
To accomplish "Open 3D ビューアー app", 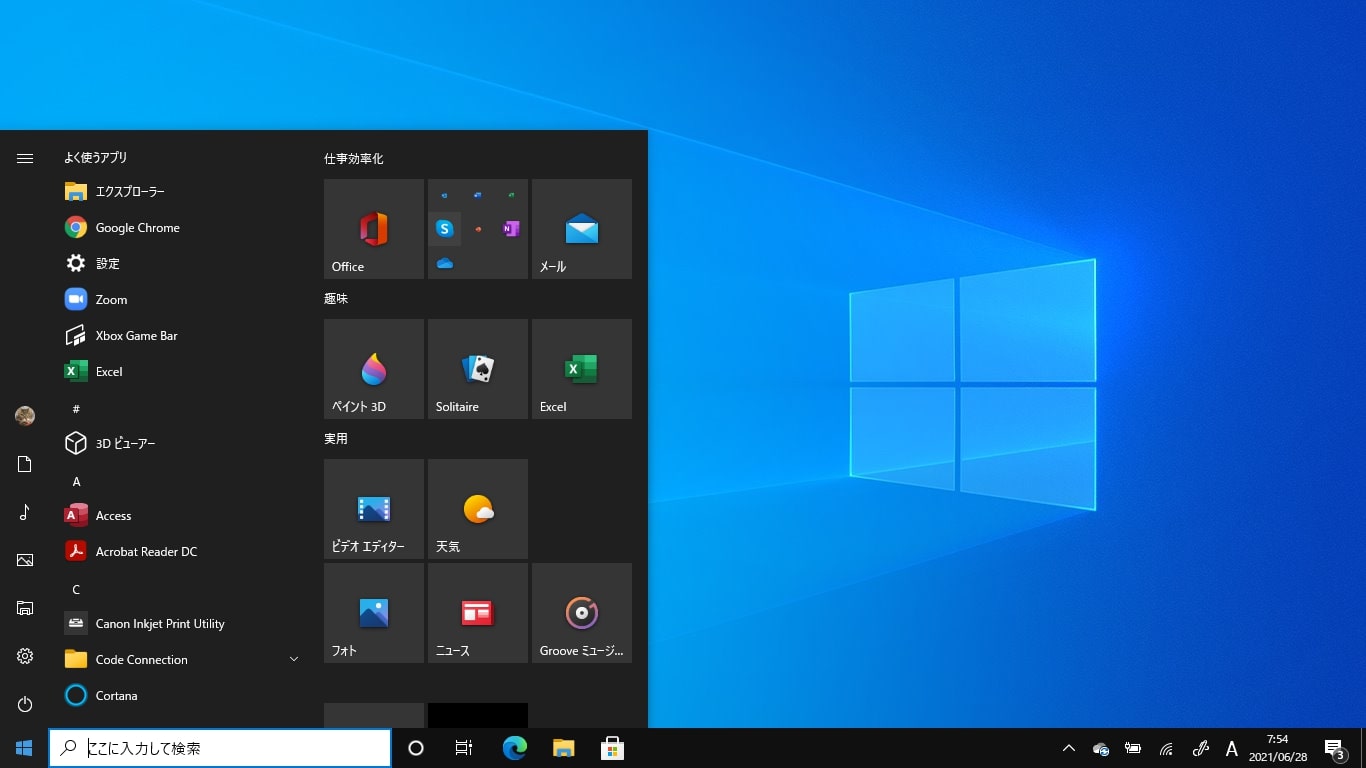I will (x=182, y=444).
